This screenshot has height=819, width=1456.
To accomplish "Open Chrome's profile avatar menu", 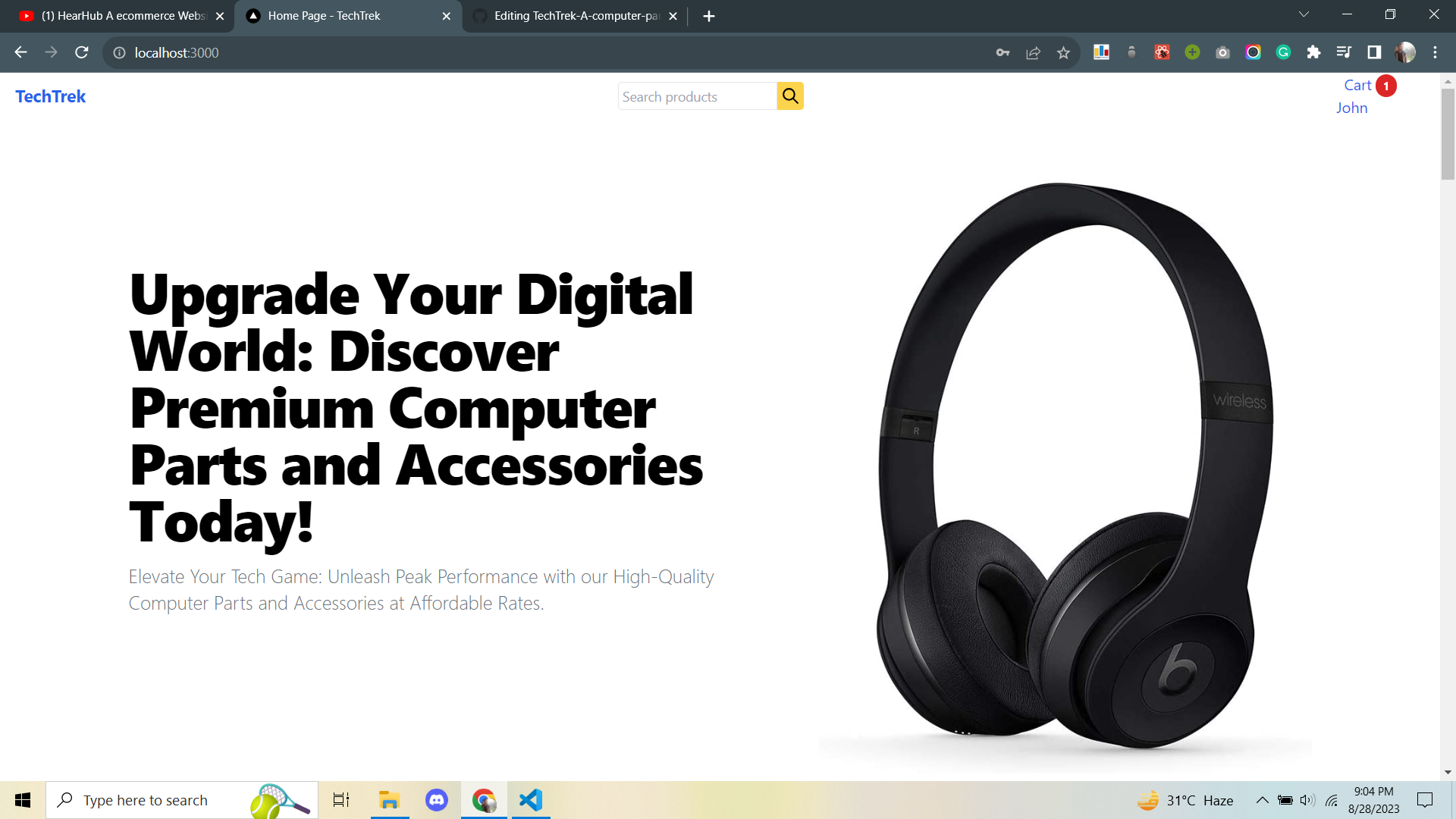I will click(x=1406, y=52).
